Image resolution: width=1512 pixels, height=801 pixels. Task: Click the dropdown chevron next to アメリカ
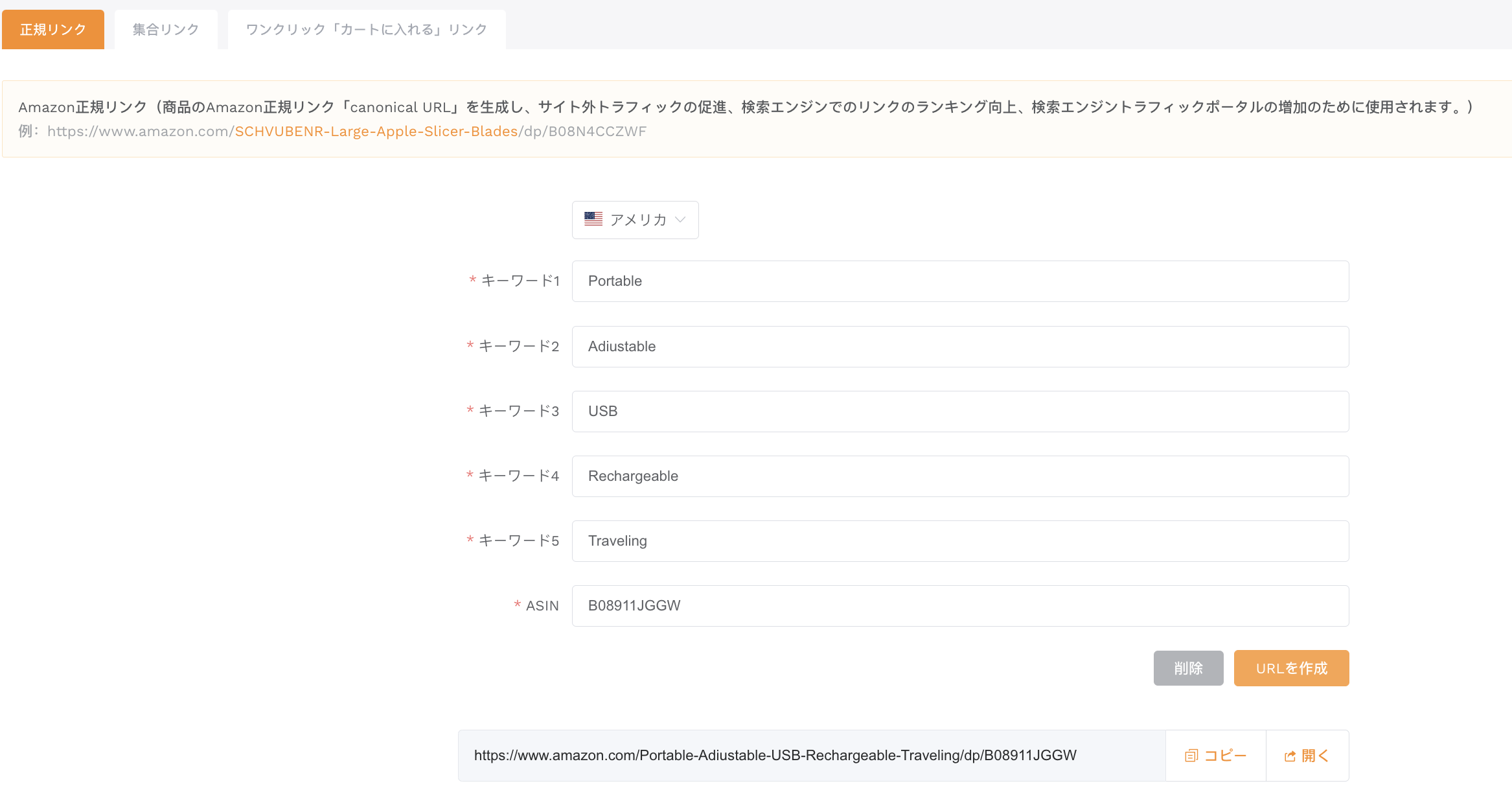tap(680, 220)
